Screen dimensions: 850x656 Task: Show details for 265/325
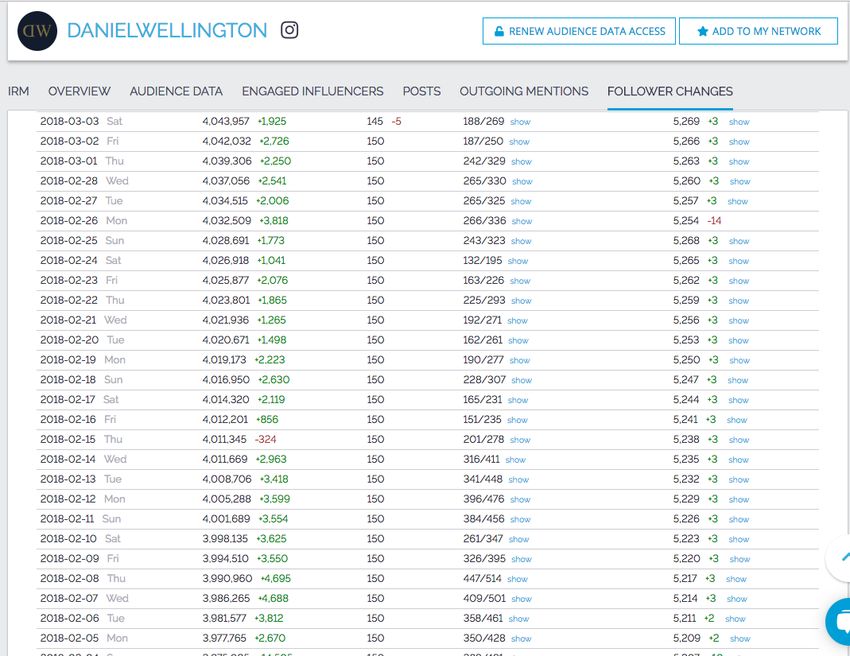521,202
